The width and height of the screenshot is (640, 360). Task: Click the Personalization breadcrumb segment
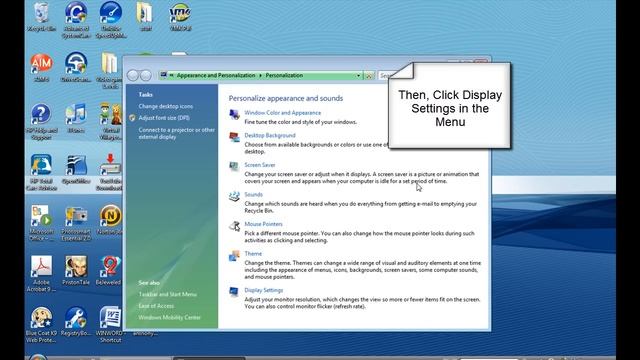(284, 76)
